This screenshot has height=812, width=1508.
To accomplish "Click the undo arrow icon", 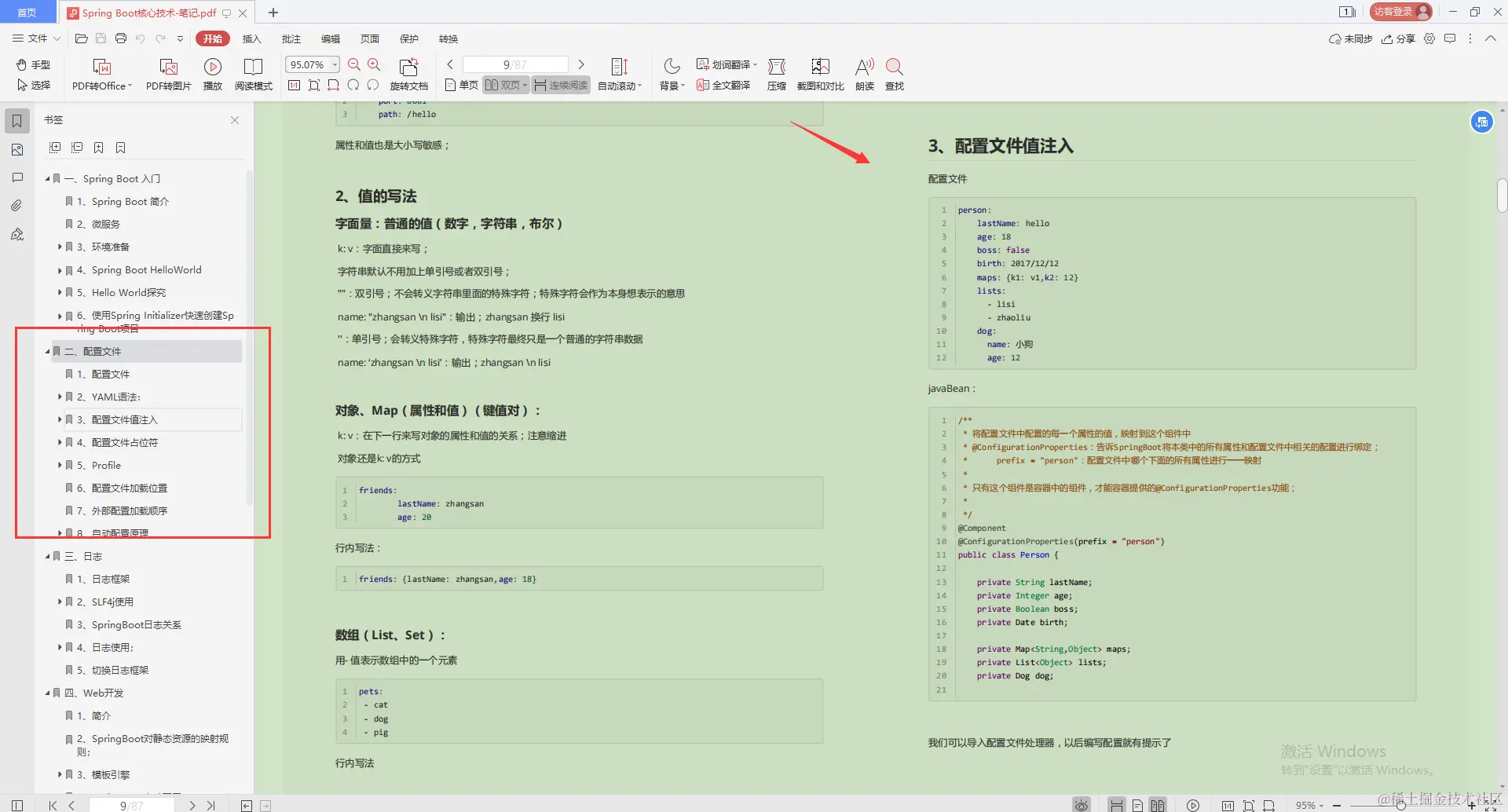I will (x=141, y=38).
